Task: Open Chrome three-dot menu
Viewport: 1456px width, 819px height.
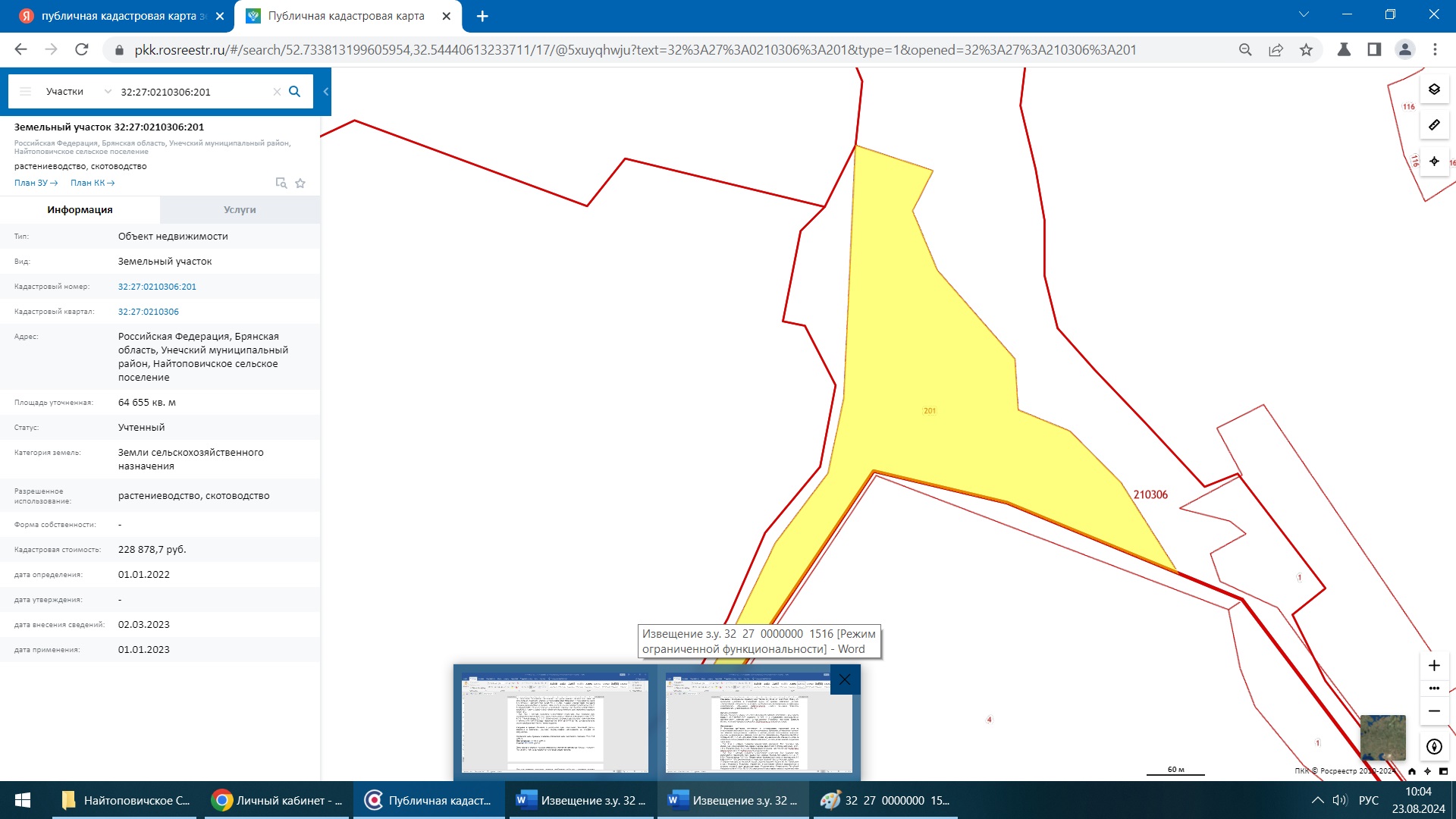Action: click(1435, 49)
